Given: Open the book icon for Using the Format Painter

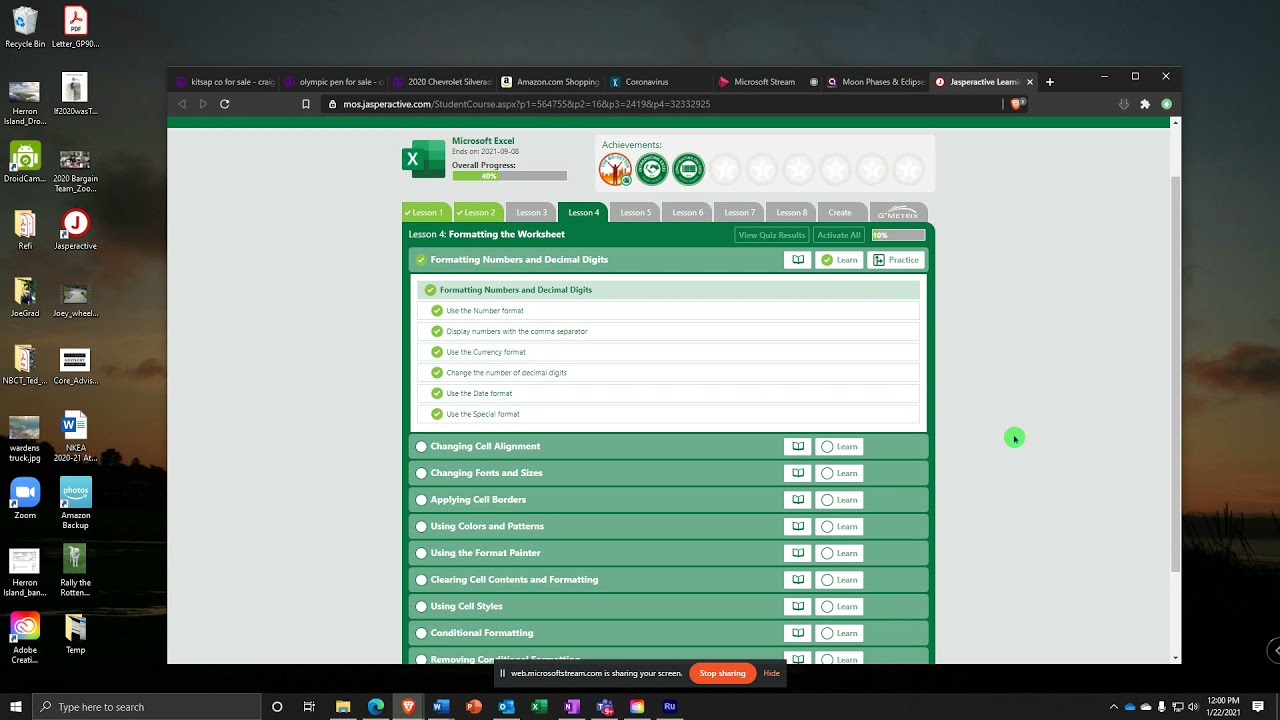Looking at the screenshot, I should coord(798,553).
